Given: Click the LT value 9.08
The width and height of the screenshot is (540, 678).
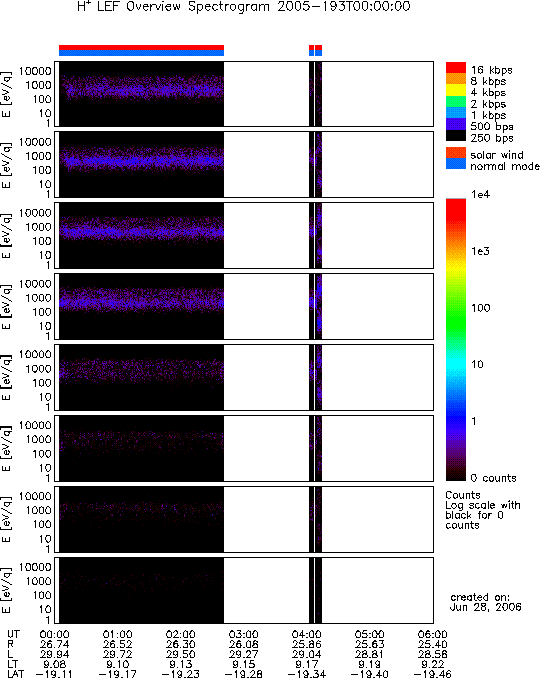Looking at the screenshot, I should (x=54, y=664).
